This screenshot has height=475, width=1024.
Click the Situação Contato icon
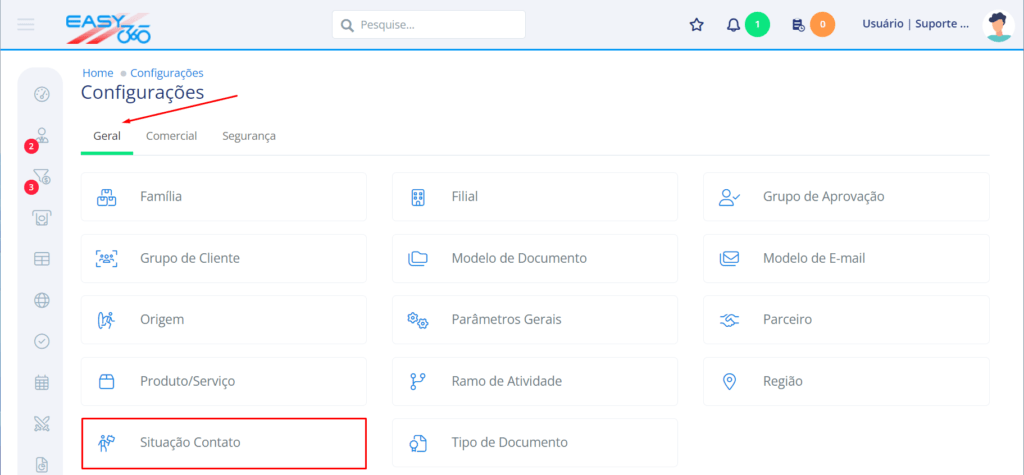coord(106,442)
